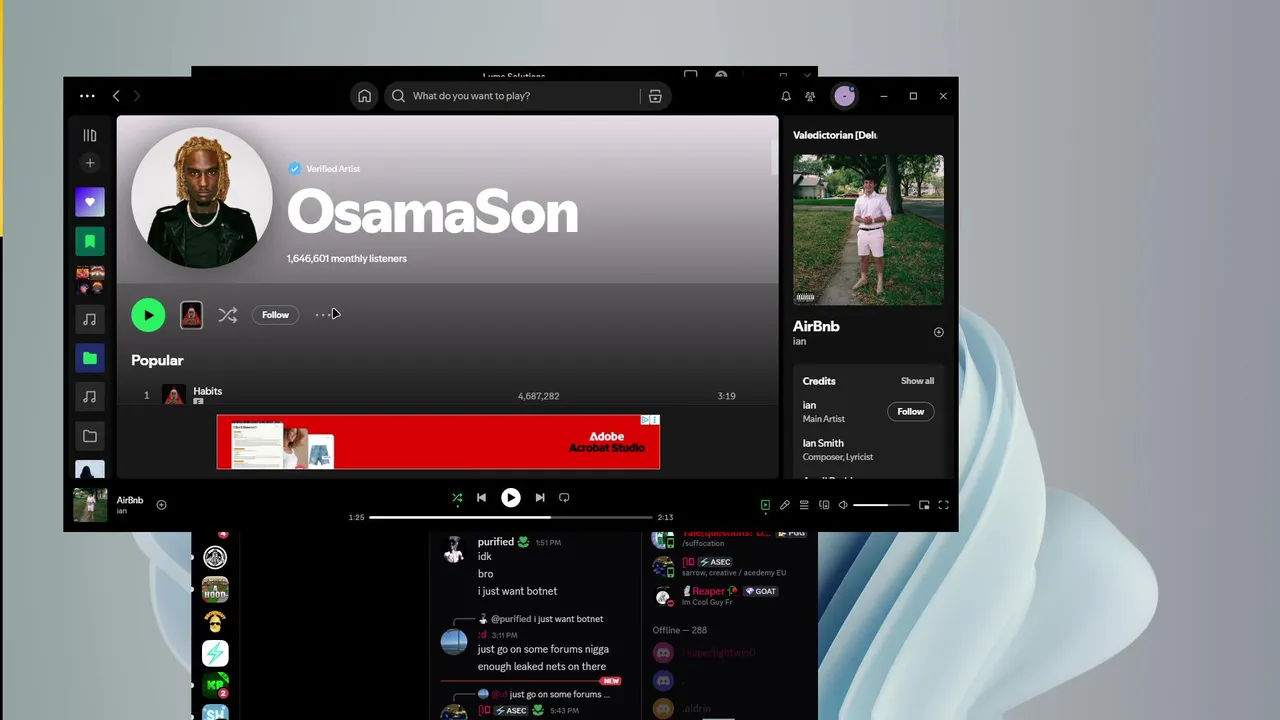This screenshot has height=720, width=1280.
Task: Open the album preview thumbnail beside play
Action: point(191,315)
